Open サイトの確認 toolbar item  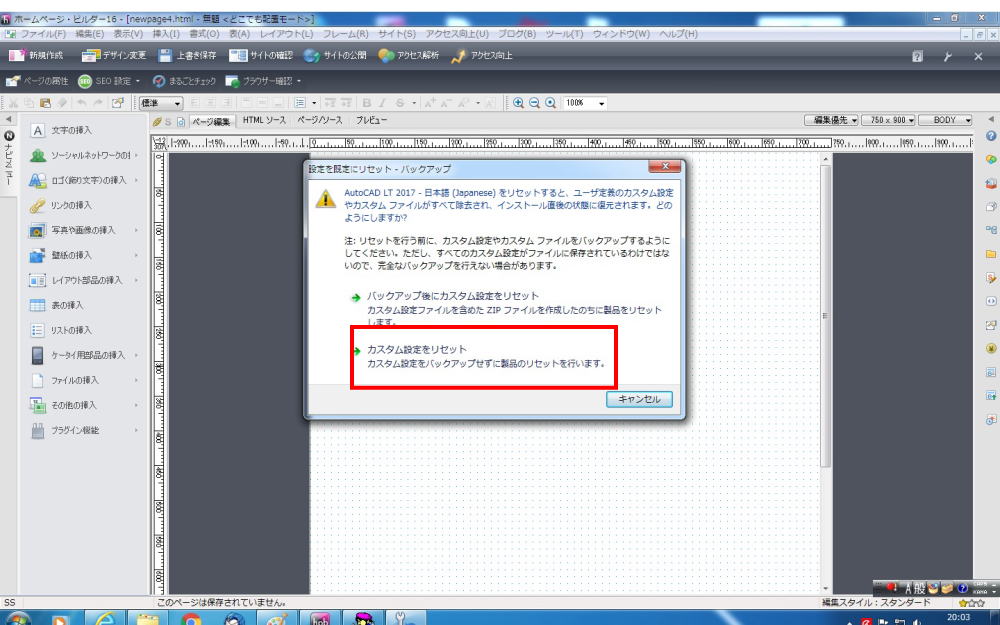coord(261,55)
